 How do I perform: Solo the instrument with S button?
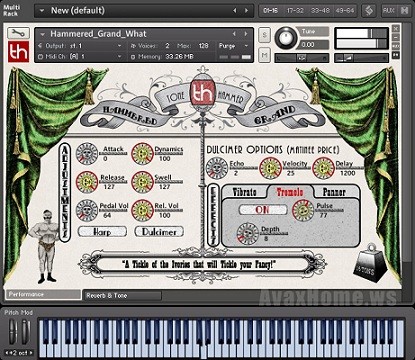pyautogui.click(x=264, y=35)
